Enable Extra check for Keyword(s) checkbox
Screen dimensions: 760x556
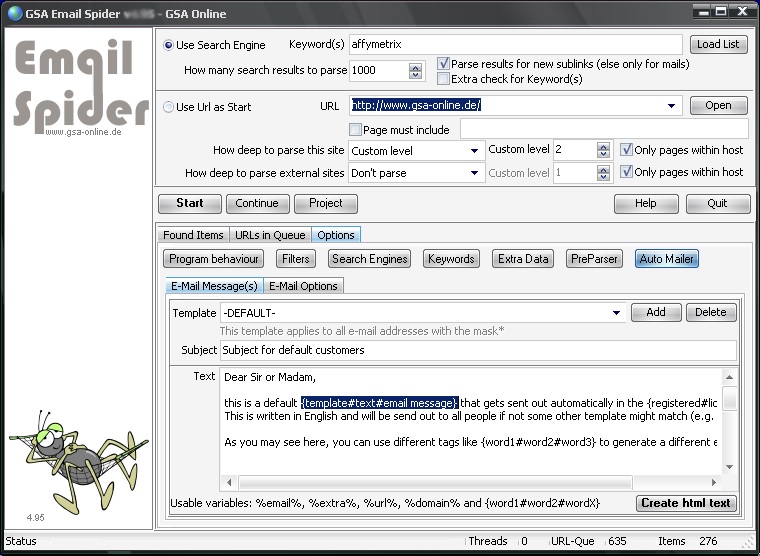point(443,79)
